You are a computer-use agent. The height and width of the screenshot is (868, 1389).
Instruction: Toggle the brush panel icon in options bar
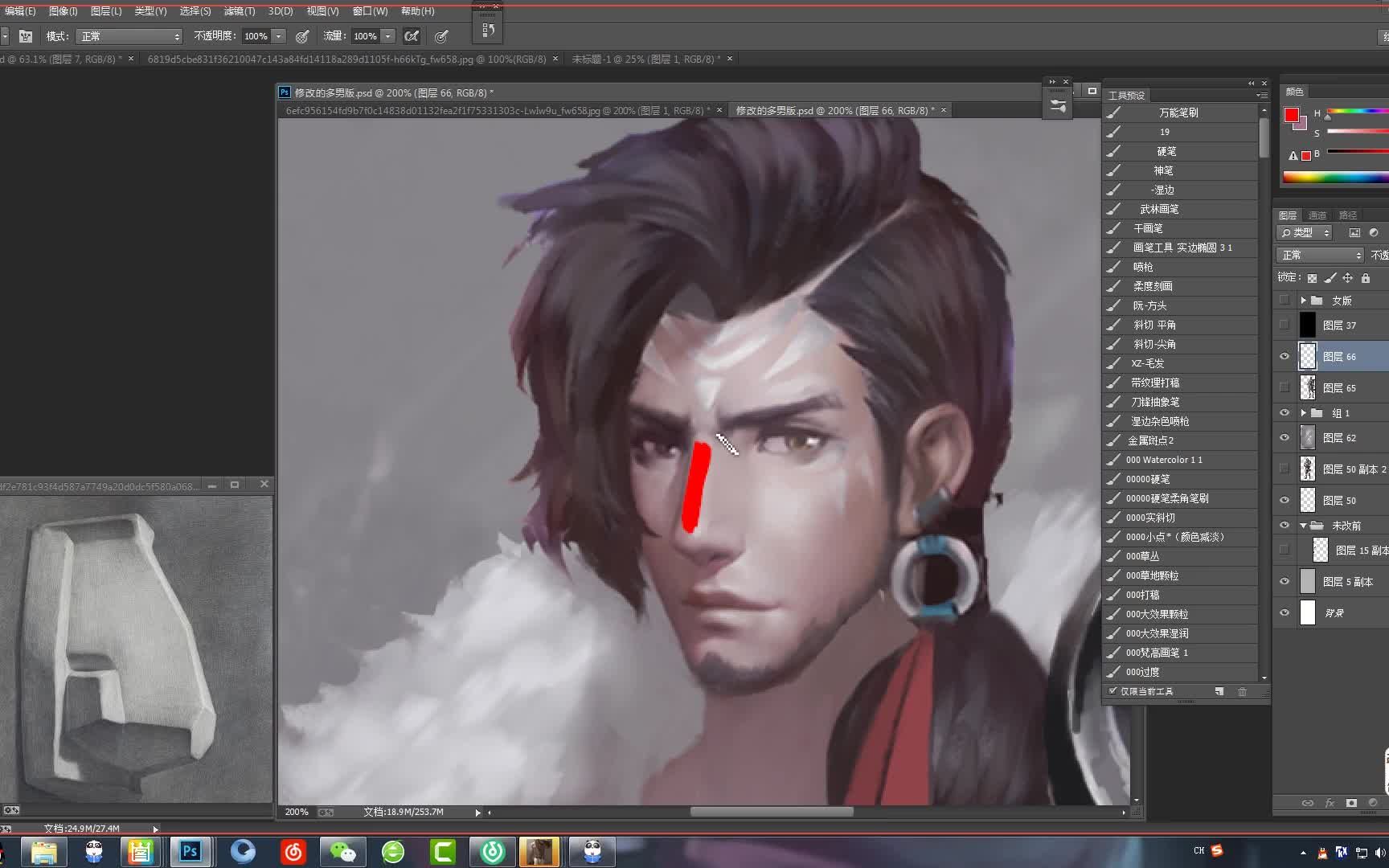click(x=26, y=36)
